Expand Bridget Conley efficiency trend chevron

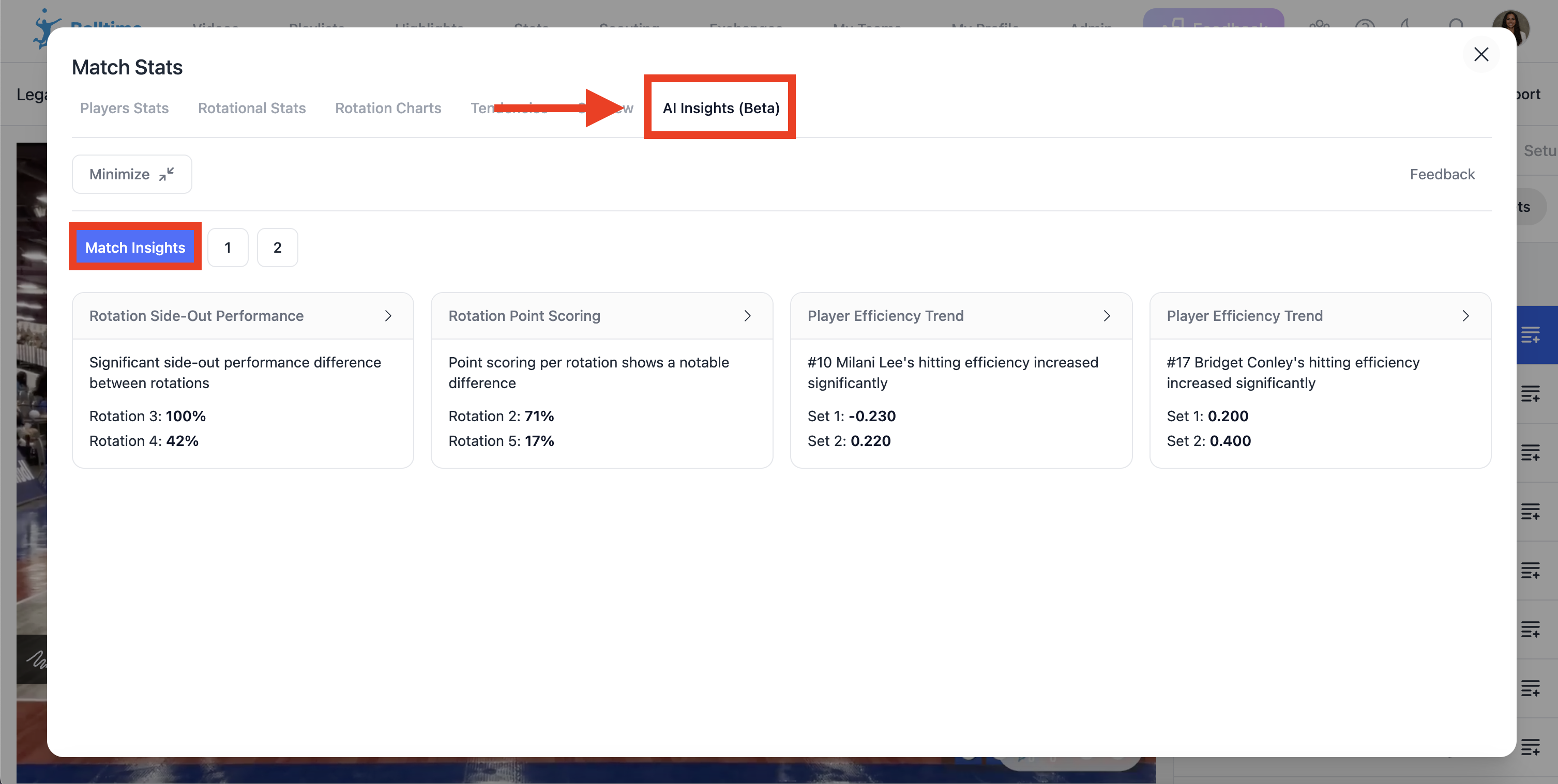click(1465, 316)
